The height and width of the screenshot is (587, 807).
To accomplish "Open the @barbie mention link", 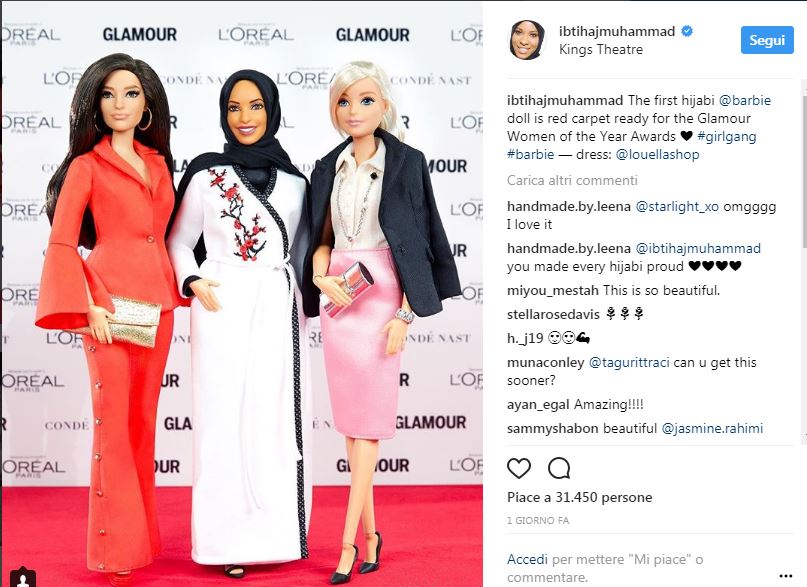I will tap(745, 100).
